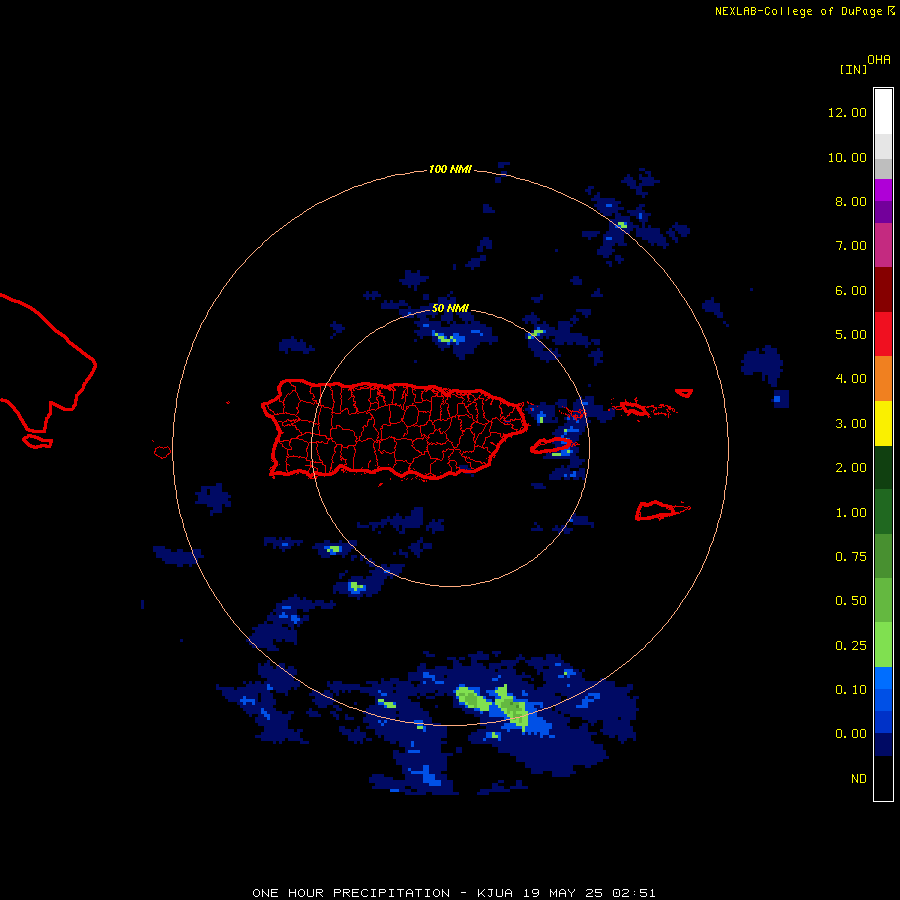Click the 1.00 legend value
Screen dimensions: 900x900
tap(851, 513)
